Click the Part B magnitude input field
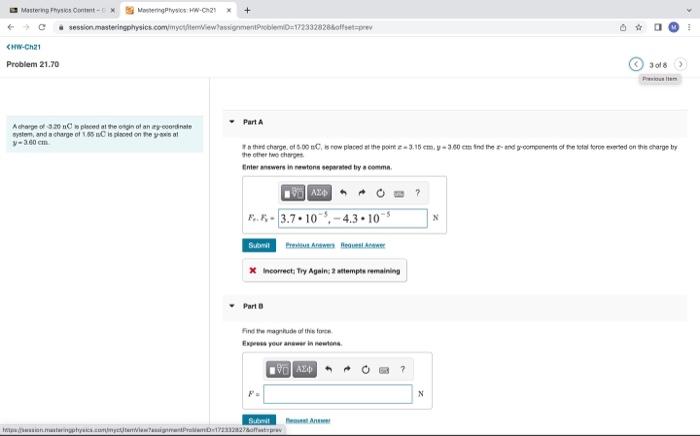 (x=338, y=394)
